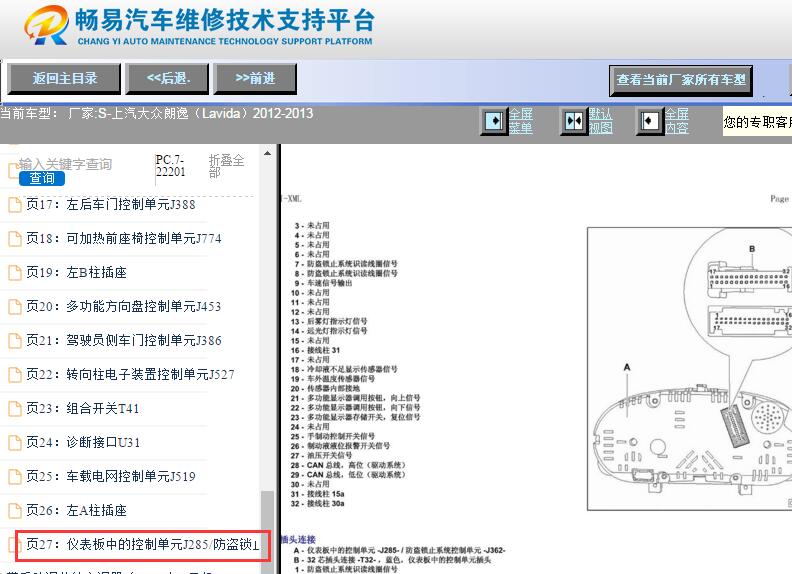Click the 返回主目录 button
The width and height of the screenshot is (792, 574).
[x=64, y=79]
